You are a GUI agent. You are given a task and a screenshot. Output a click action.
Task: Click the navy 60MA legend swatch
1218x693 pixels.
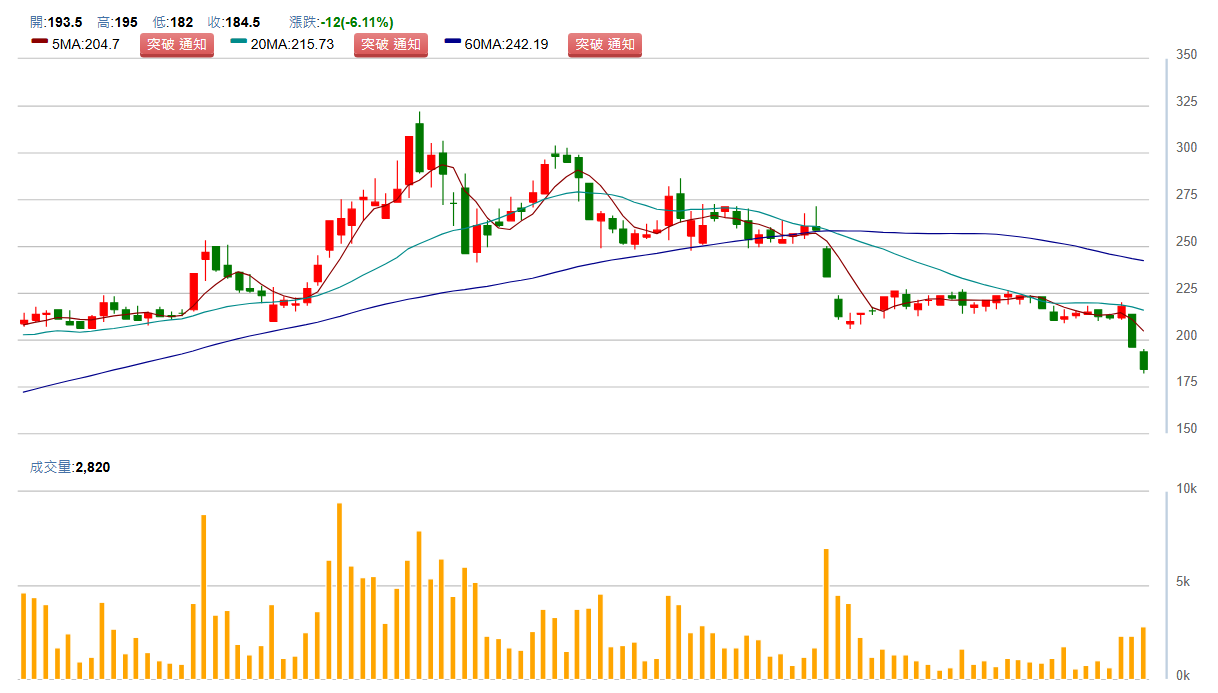tap(453, 42)
